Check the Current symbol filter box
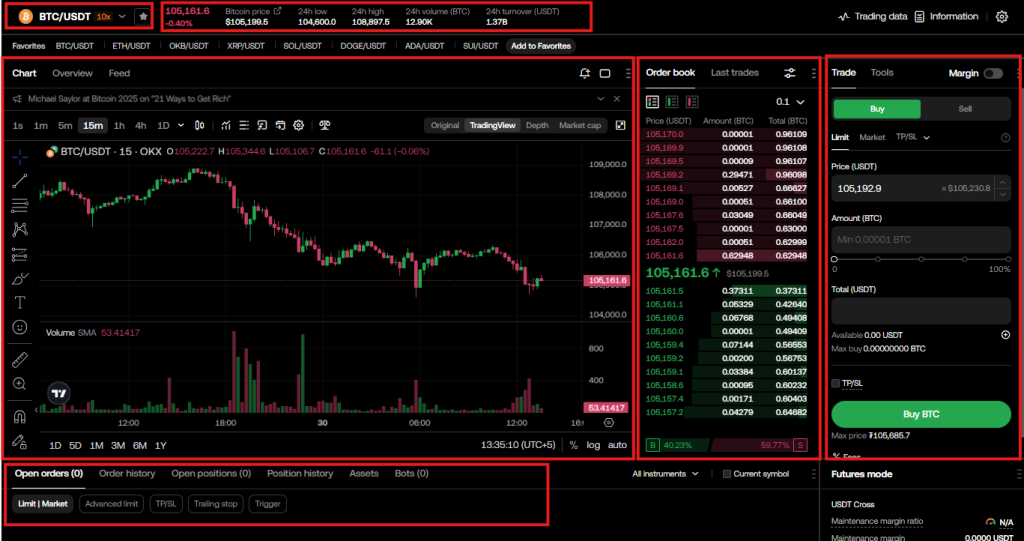Image resolution: width=1024 pixels, height=541 pixels. click(x=727, y=474)
